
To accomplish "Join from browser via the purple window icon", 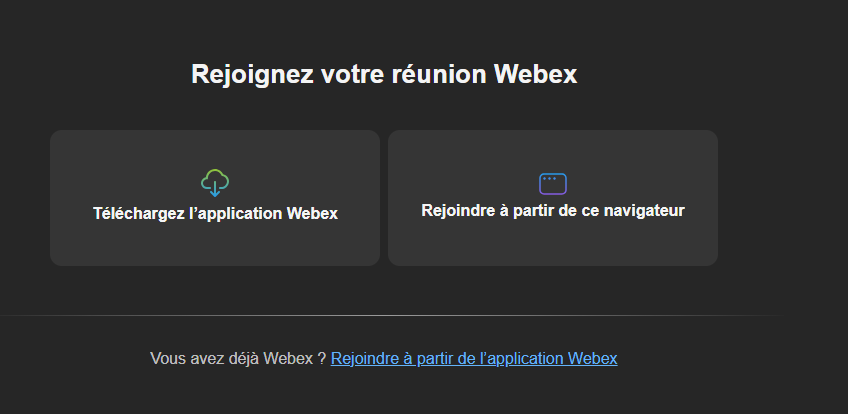I will 553,183.
